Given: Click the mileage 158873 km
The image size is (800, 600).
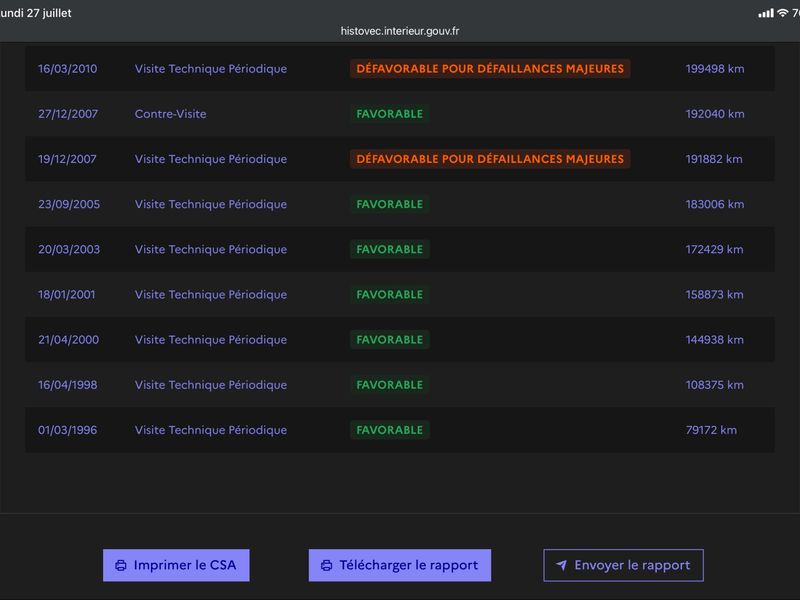Looking at the screenshot, I should [714, 294].
